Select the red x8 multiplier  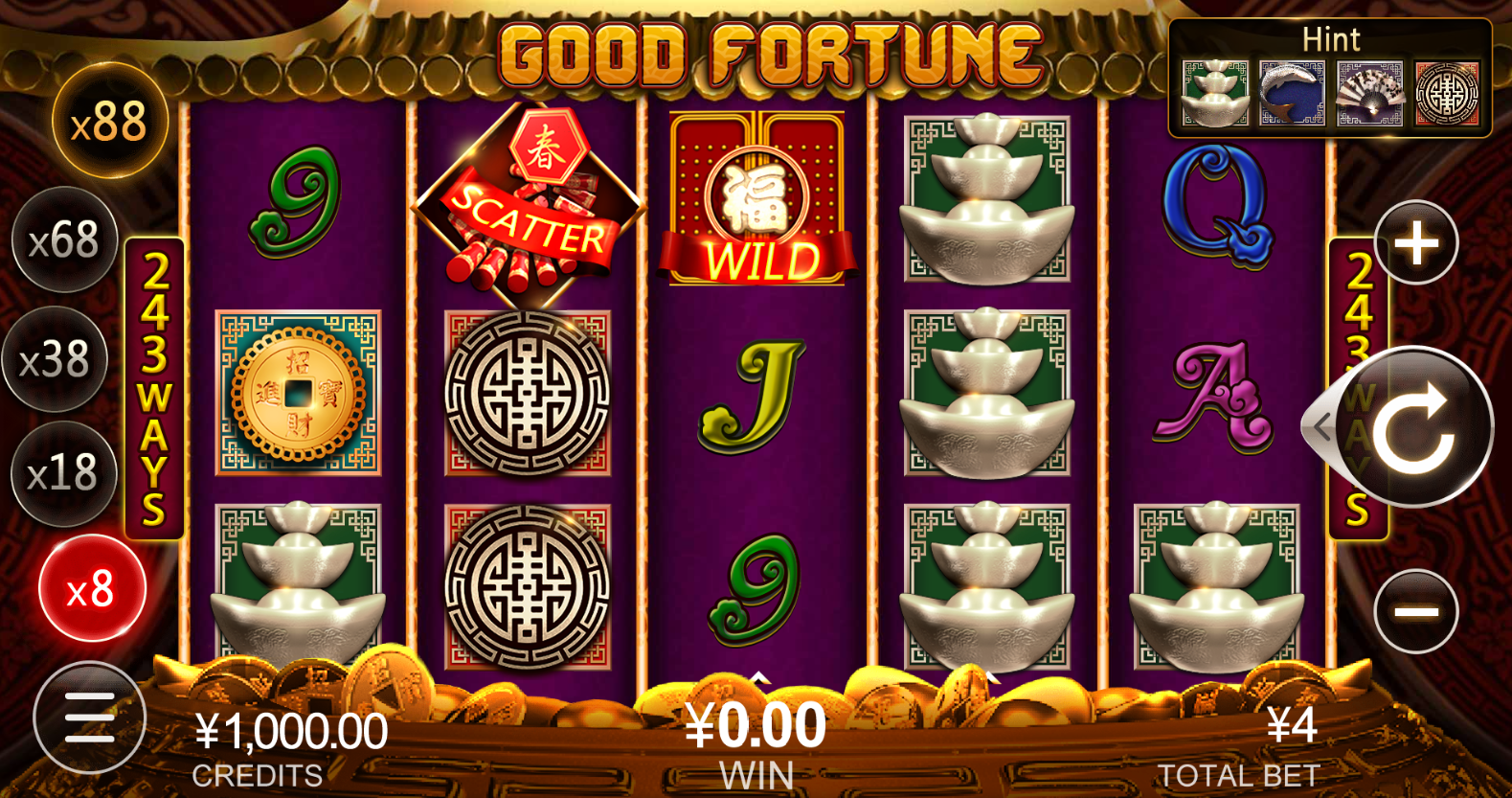(x=92, y=588)
